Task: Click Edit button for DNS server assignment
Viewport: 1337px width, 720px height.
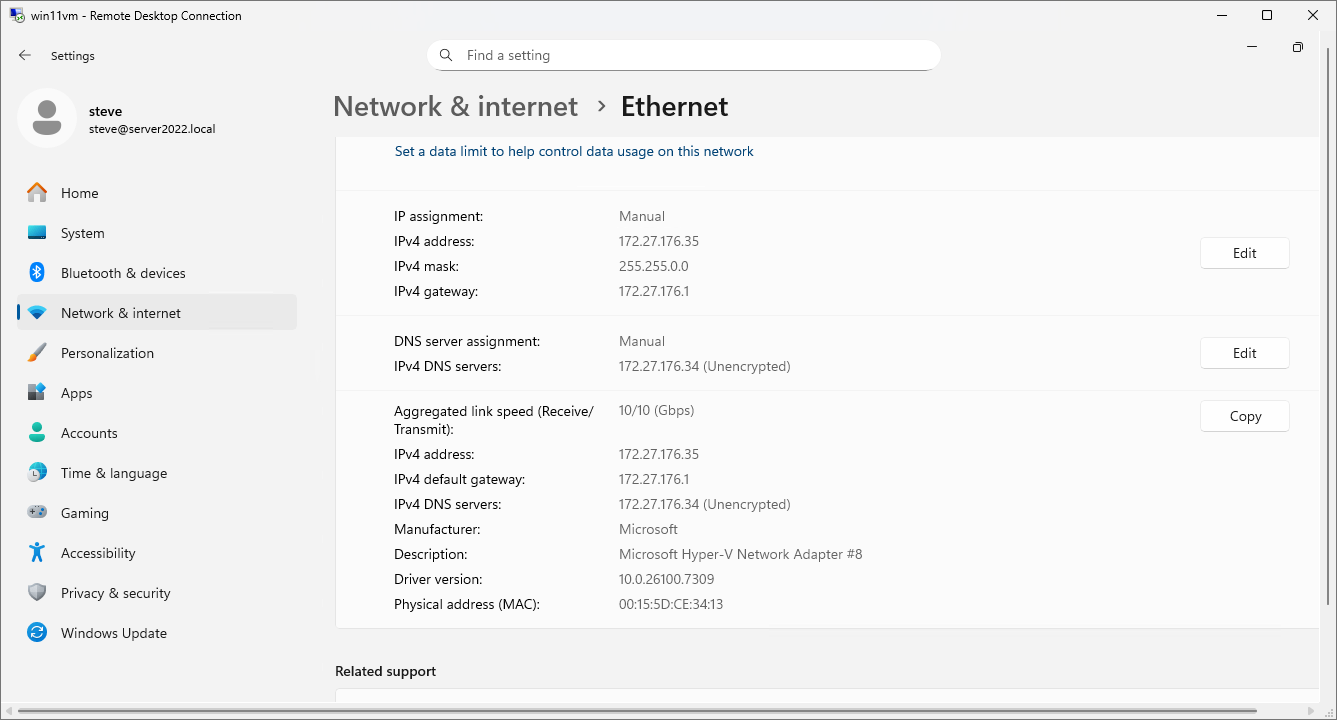Action: click(1244, 353)
